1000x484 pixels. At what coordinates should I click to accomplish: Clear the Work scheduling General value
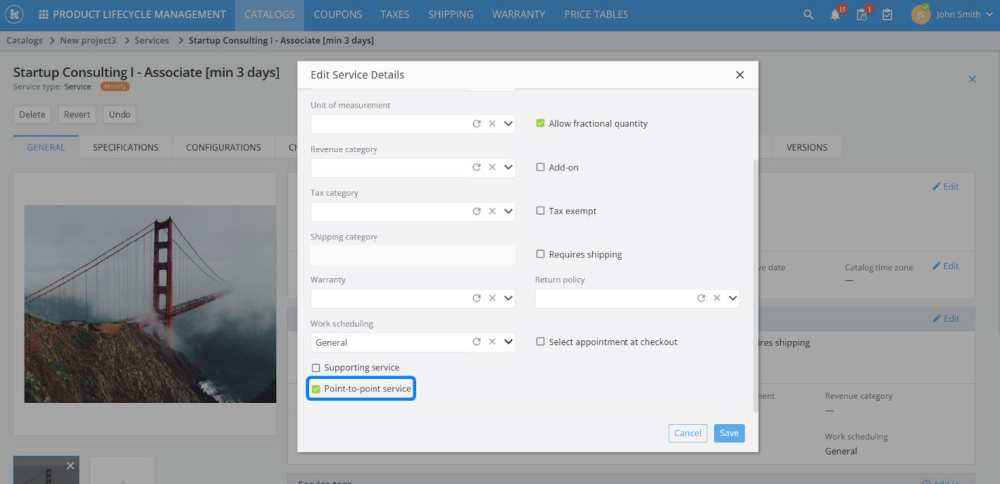[x=492, y=342]
